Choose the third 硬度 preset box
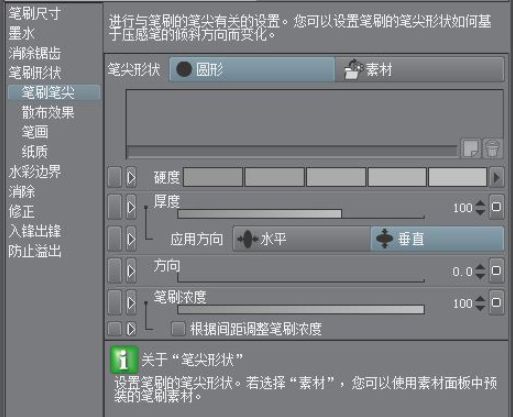The width and height of the screenshot is (513, 417). [336, 177]
